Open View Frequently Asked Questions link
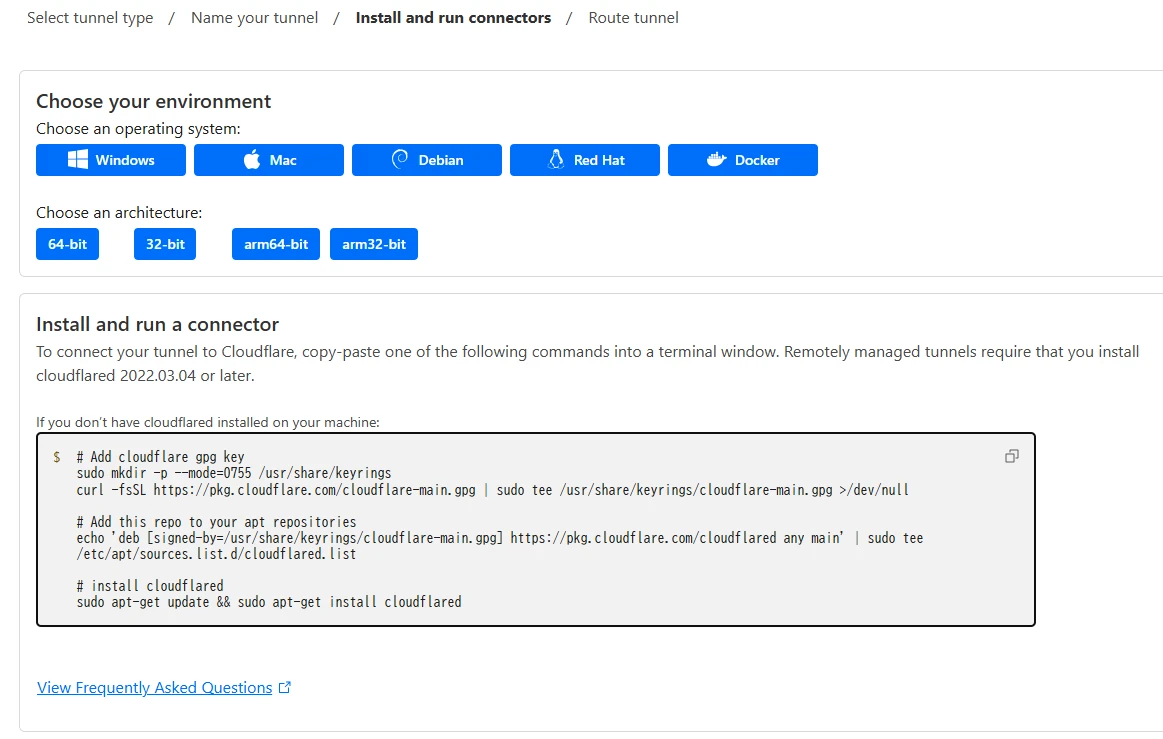 click(154, 688)
